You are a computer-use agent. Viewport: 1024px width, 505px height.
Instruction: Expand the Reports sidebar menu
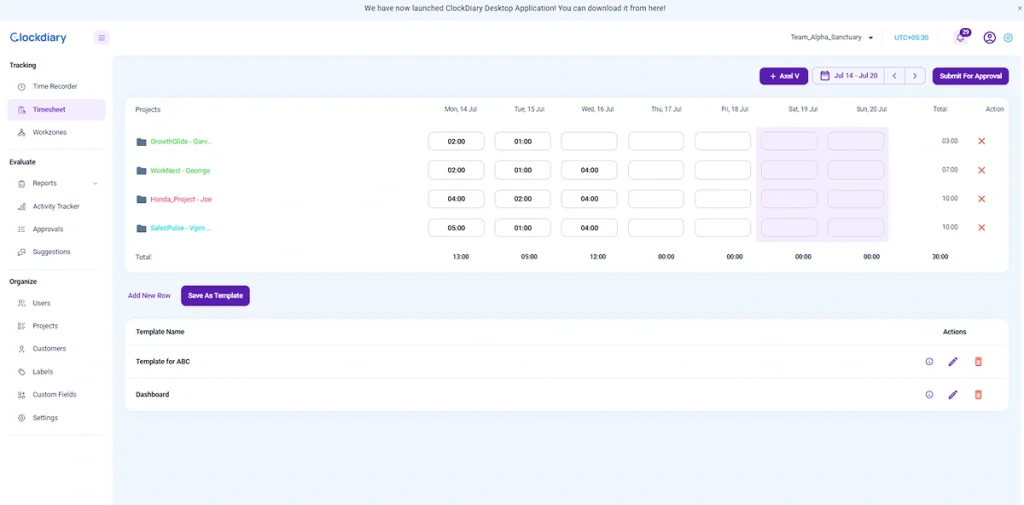coord(56,184)
